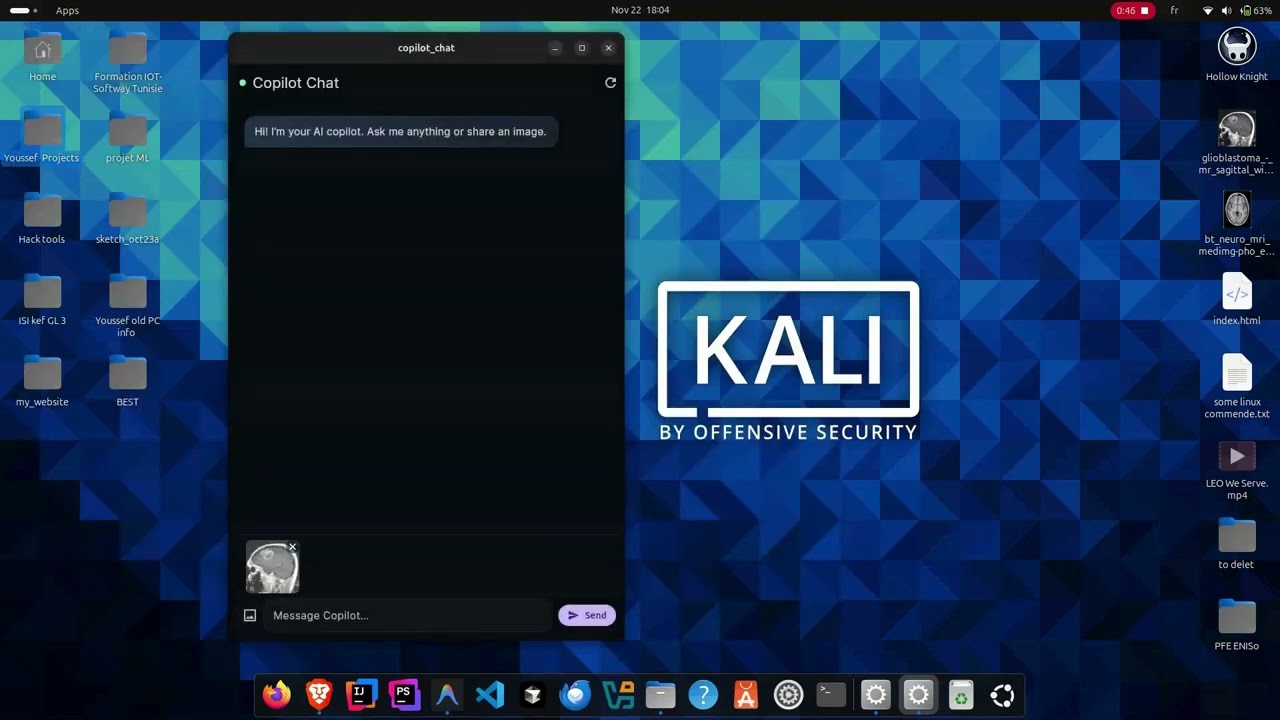Click the Copilot greeting message bubble

point(401,132)
